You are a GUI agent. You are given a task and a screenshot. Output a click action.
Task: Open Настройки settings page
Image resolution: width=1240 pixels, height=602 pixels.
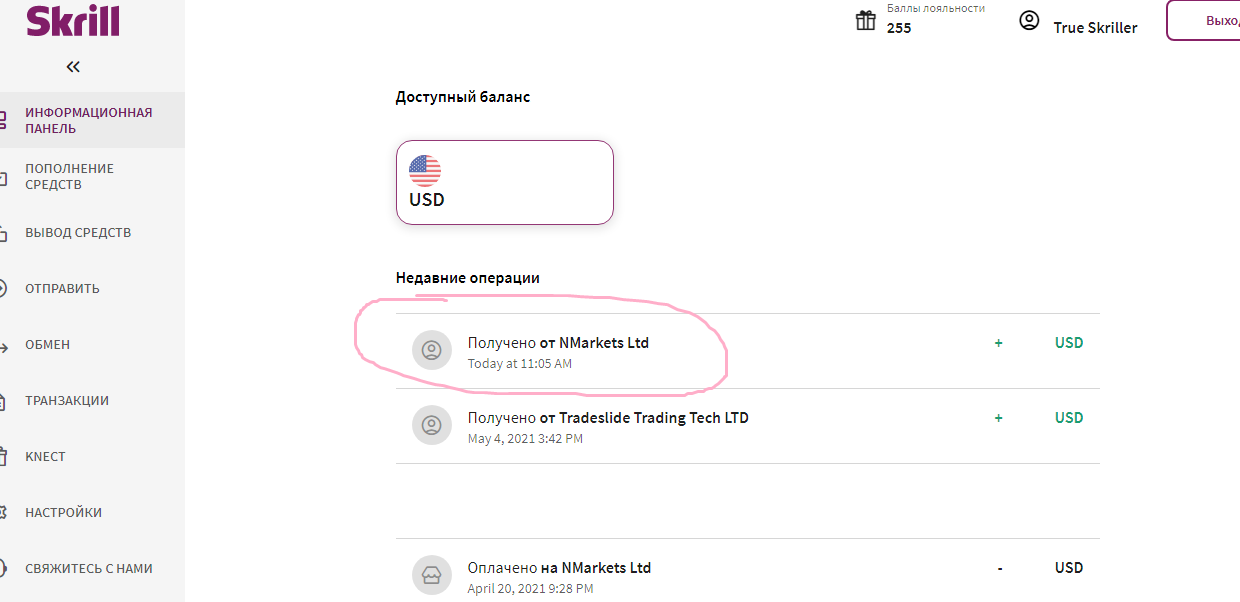[92, 512]
